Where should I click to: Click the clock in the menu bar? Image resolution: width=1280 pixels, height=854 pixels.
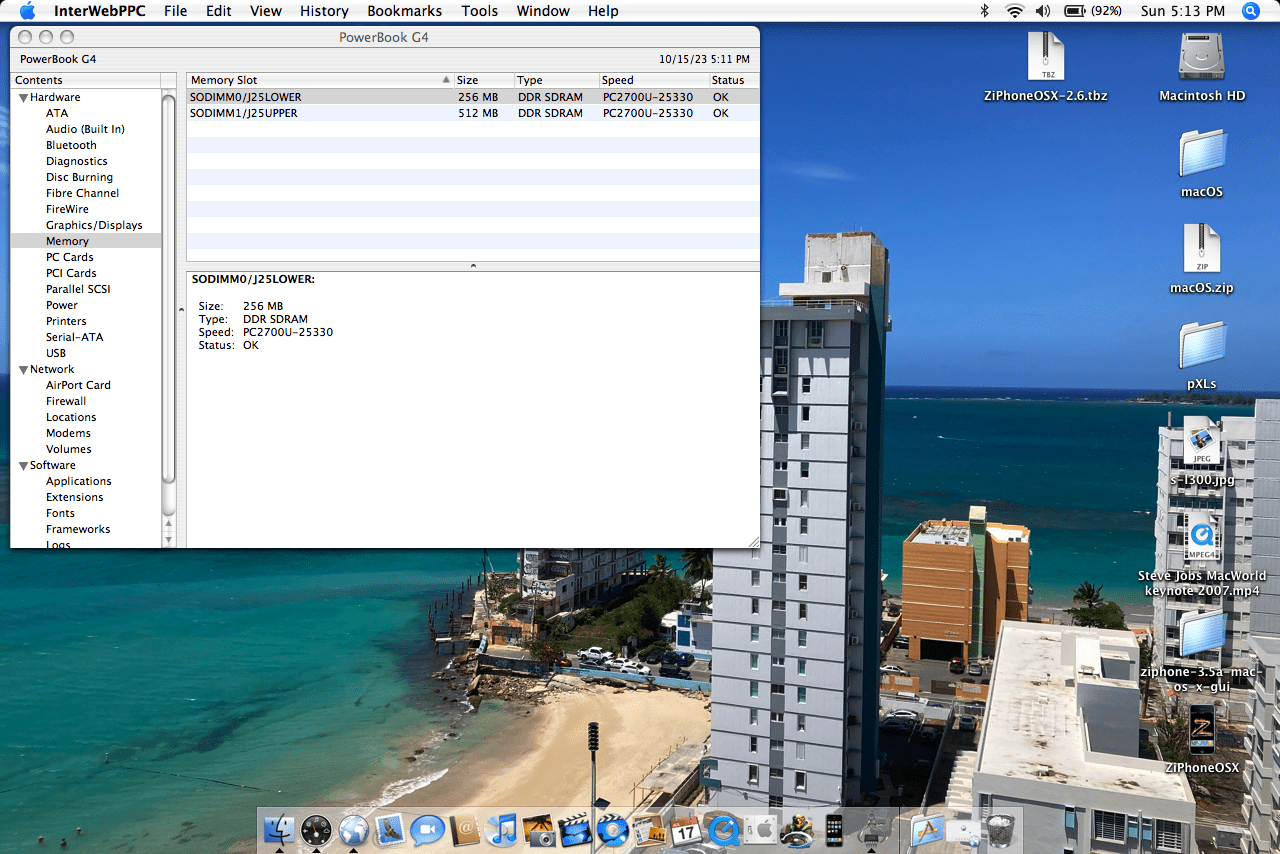point(1183,11)
